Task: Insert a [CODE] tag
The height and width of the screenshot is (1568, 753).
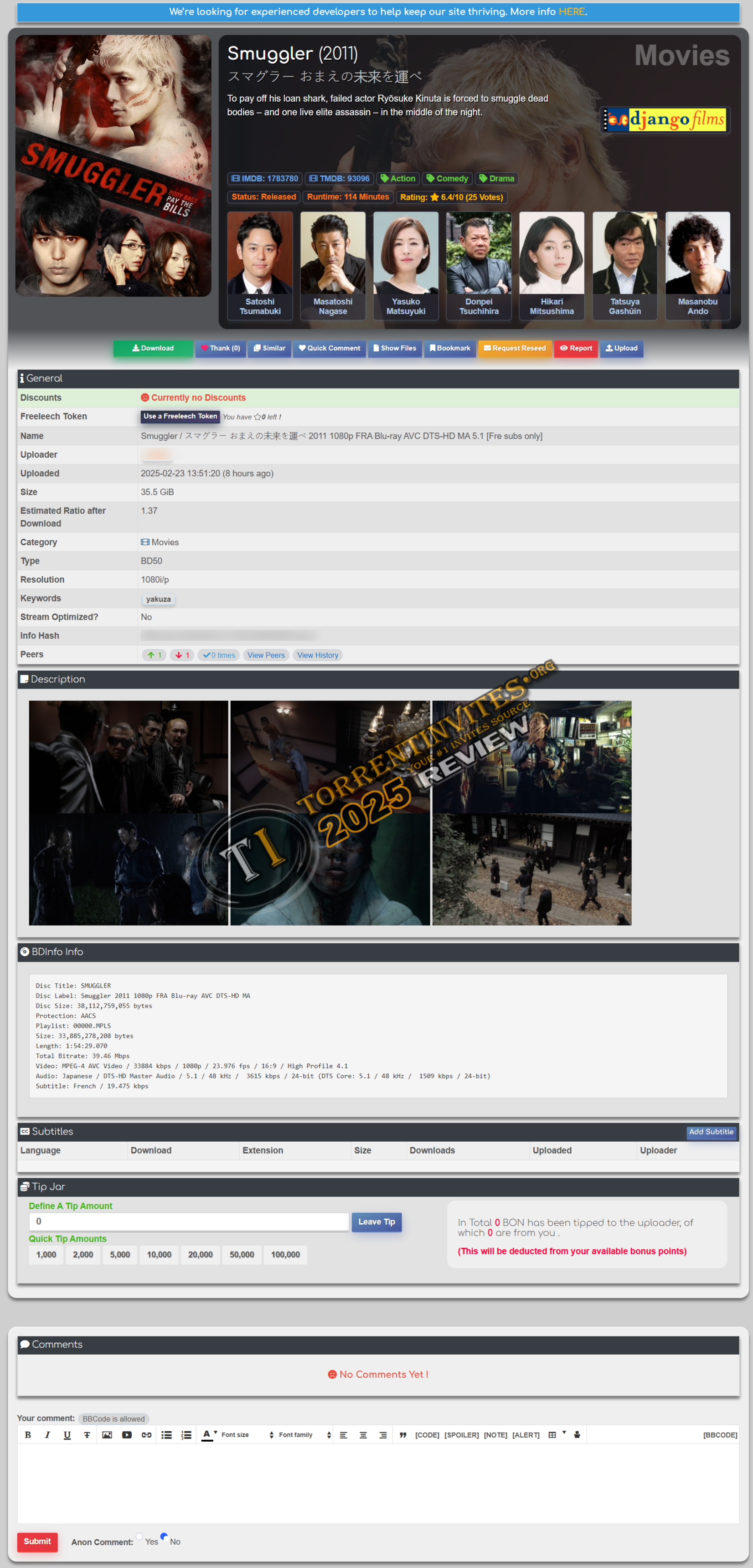Action: pyautogui.click(x=428, y=1435)
